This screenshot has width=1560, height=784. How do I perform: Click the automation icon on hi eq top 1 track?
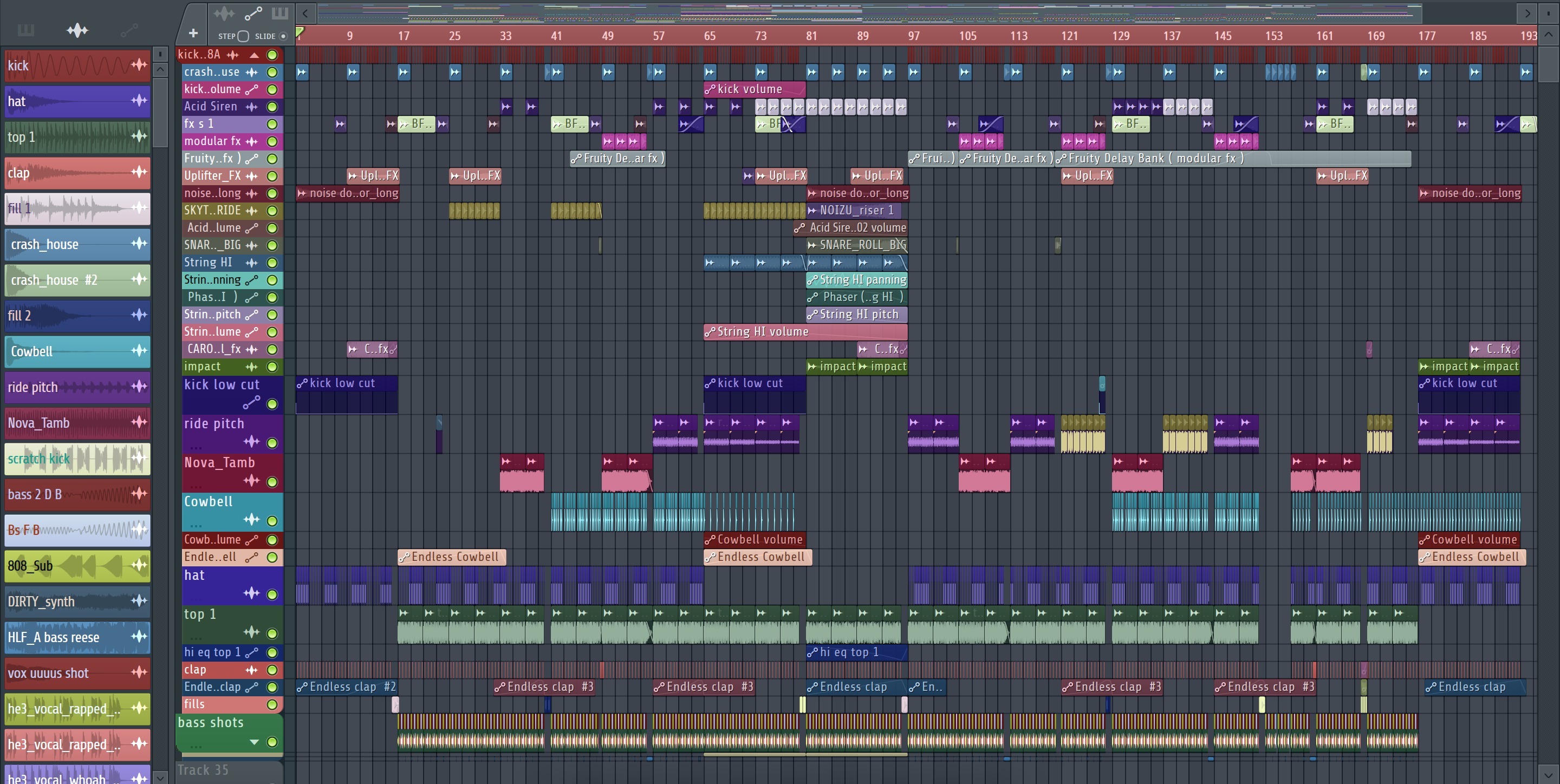click(251, 652)
